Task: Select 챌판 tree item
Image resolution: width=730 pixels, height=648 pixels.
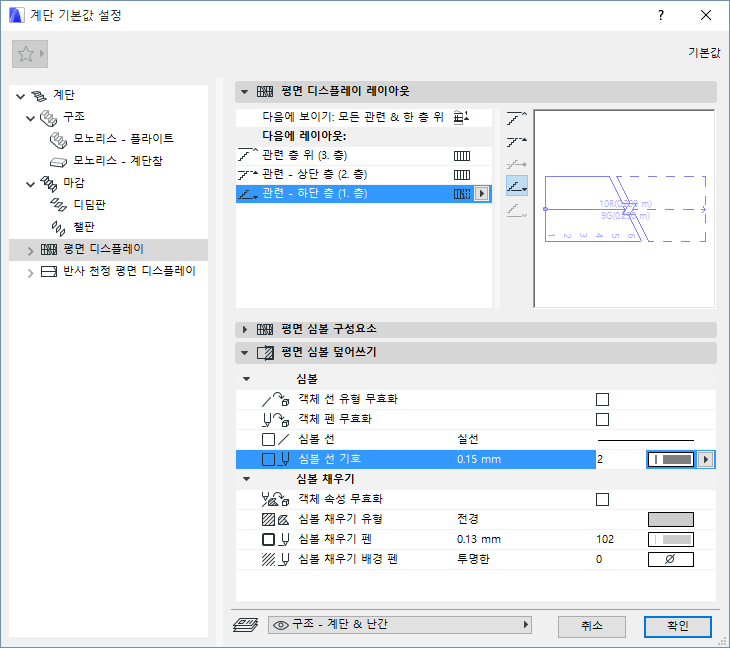Action: tap(84, 227)
